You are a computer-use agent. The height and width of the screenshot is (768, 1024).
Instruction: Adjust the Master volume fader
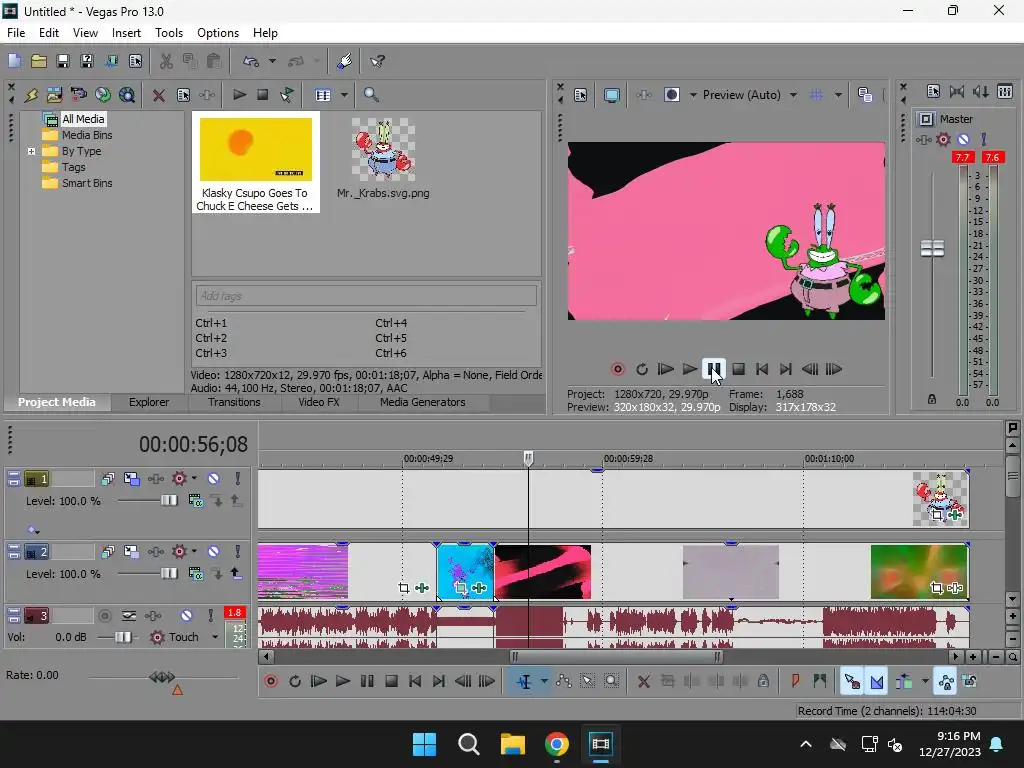point(932,248)
